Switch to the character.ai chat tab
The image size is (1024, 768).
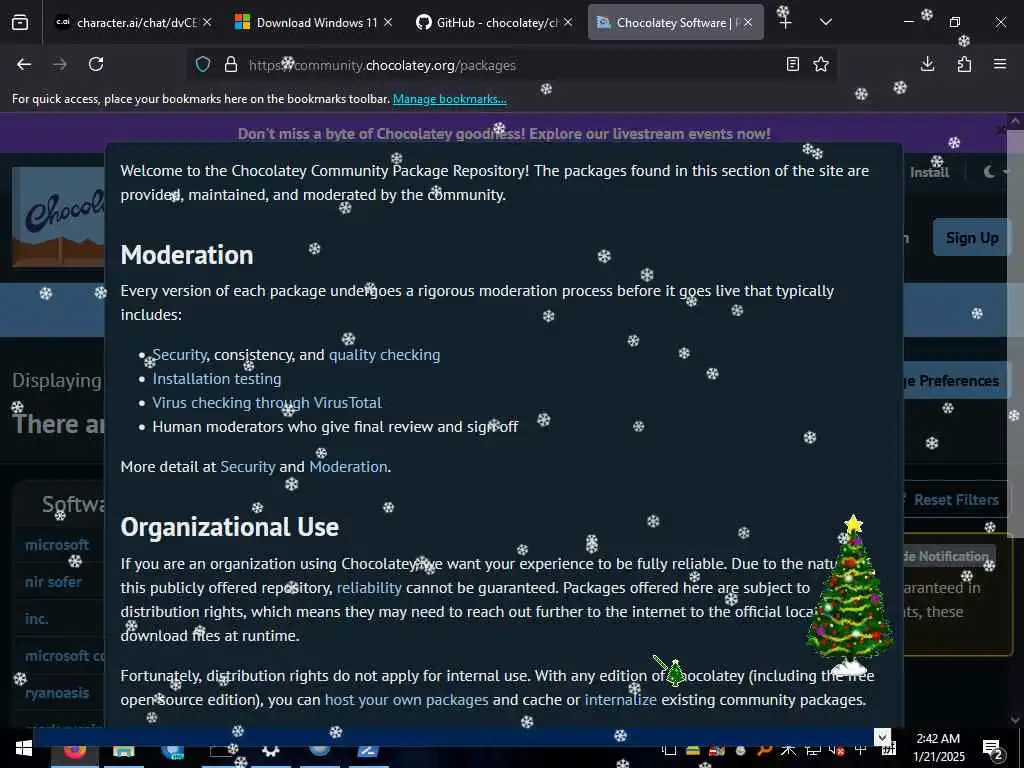[134, 22]
